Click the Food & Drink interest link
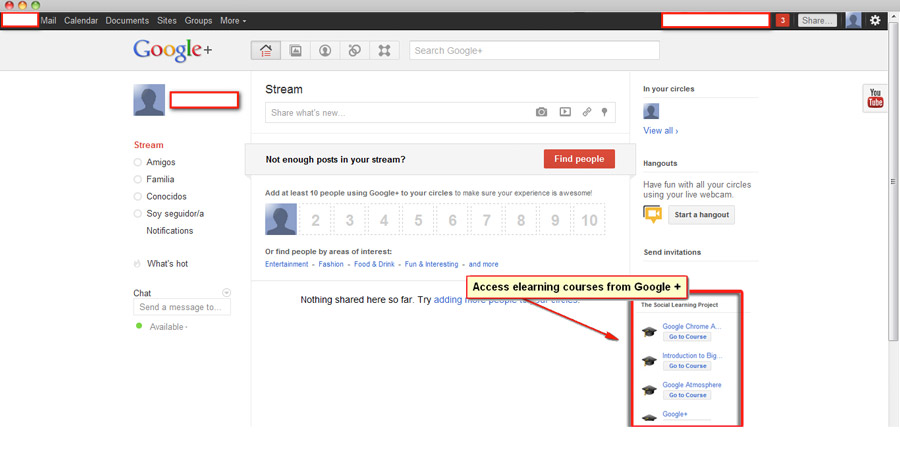 pyautogui.click(x=374, y=264)
